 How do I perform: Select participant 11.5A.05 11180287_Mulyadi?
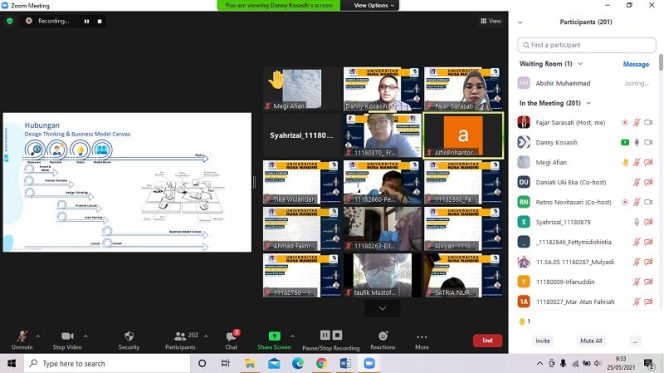pyautogui.click(x=587, y=262)
